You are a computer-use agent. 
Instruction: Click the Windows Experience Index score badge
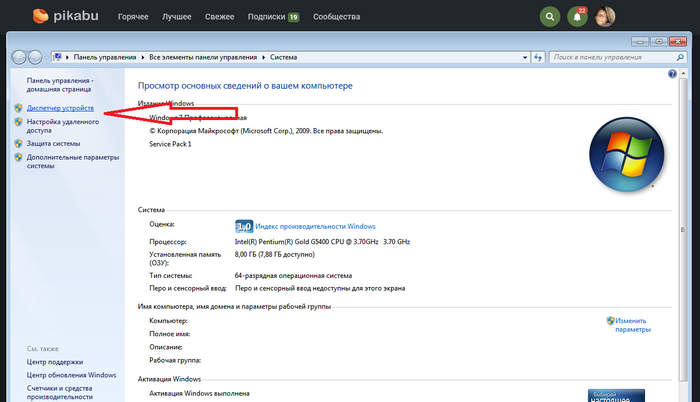(x=243, y=226)
